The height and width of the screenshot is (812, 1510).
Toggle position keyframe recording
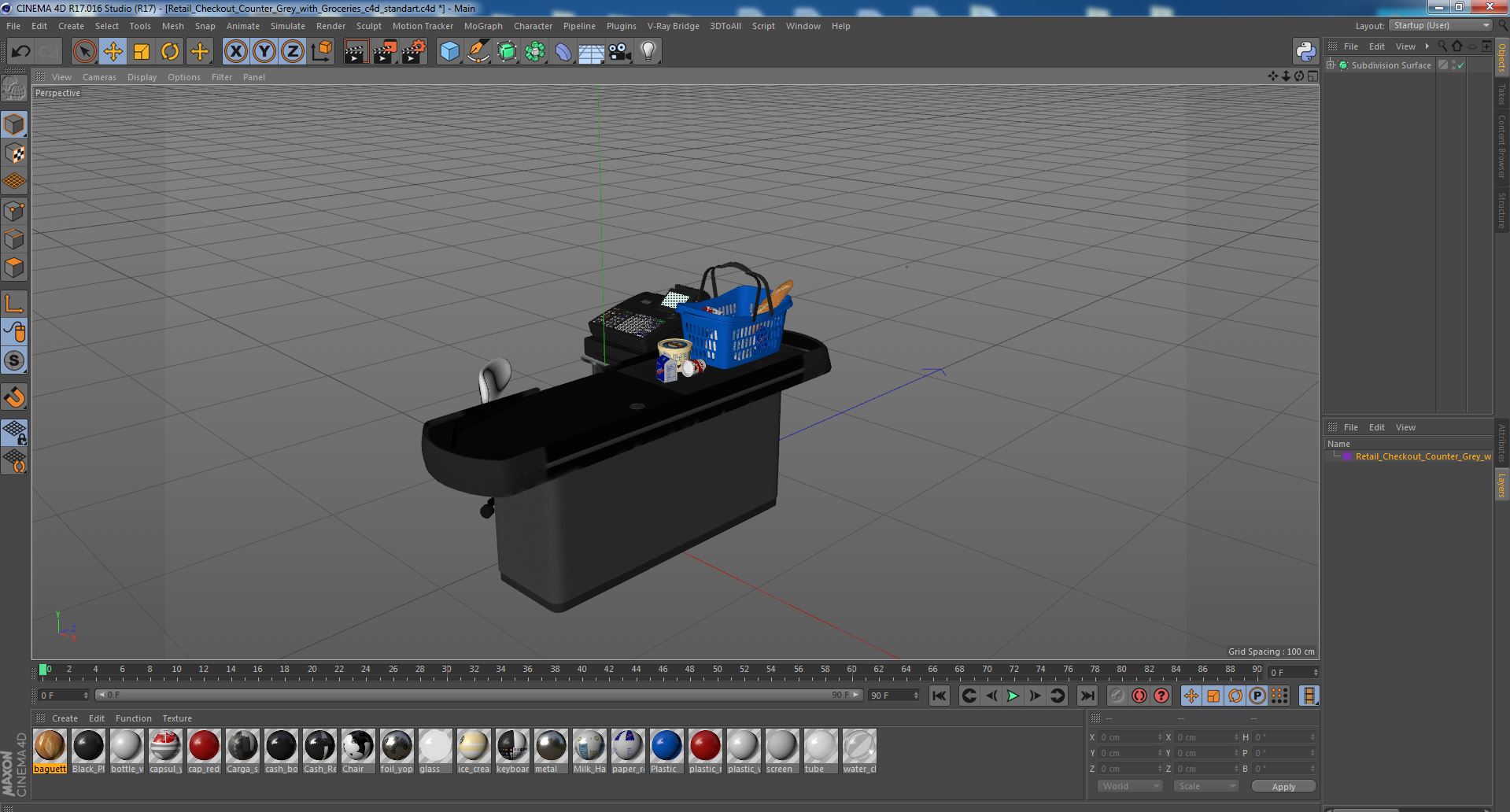1191,696
